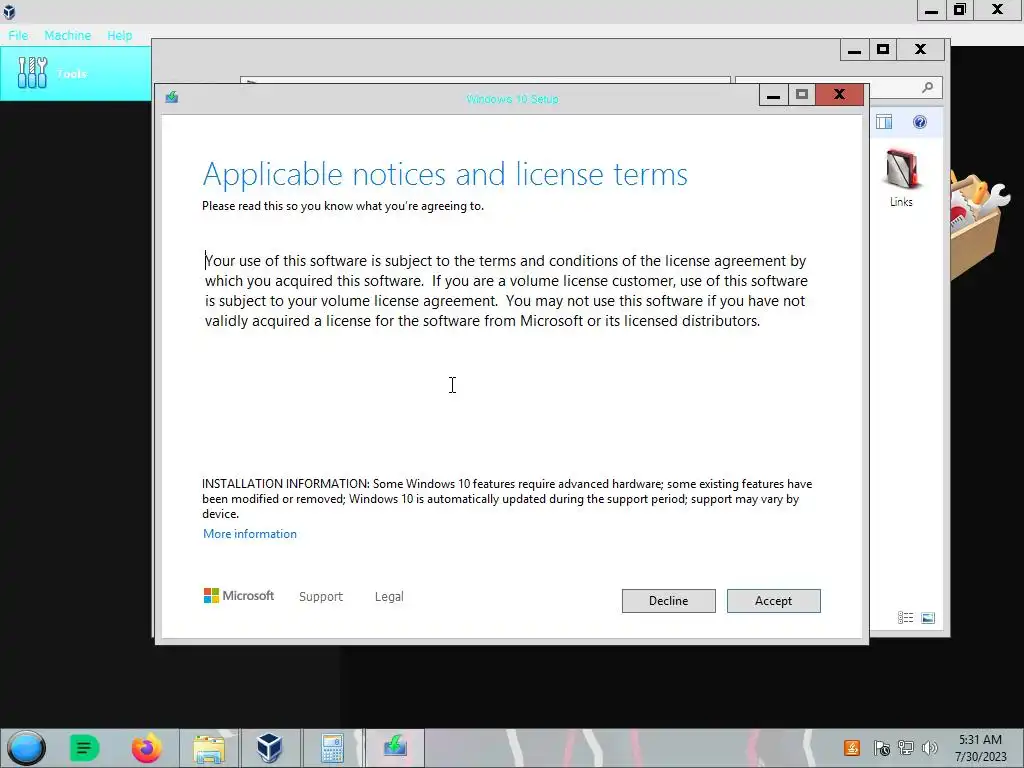
Task: Click the 'Applicable notices and license terms' heading
Action: coord(445,174)
